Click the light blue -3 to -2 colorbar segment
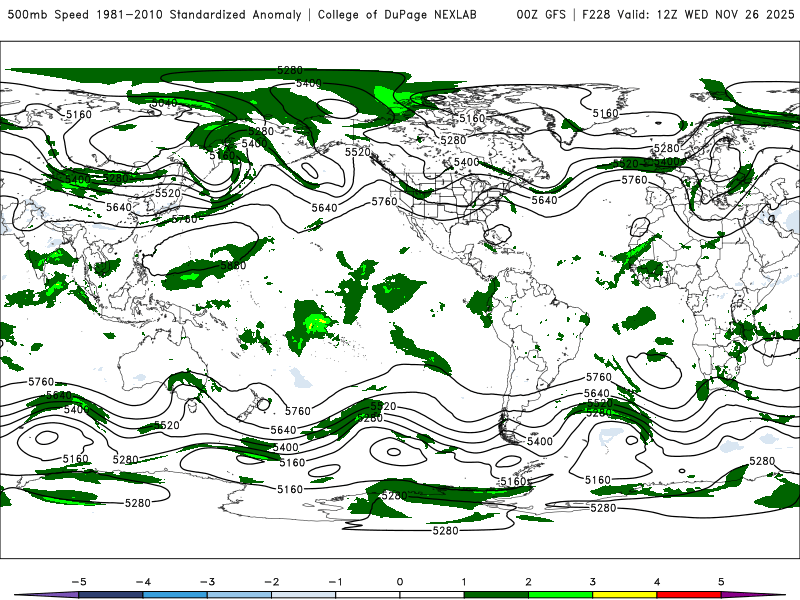This screenshot has width=800, height=600. point(239,595)
